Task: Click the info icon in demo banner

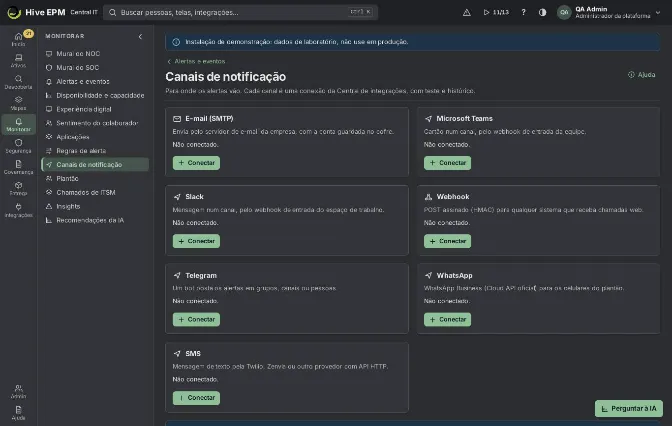Action: [176, 42]
